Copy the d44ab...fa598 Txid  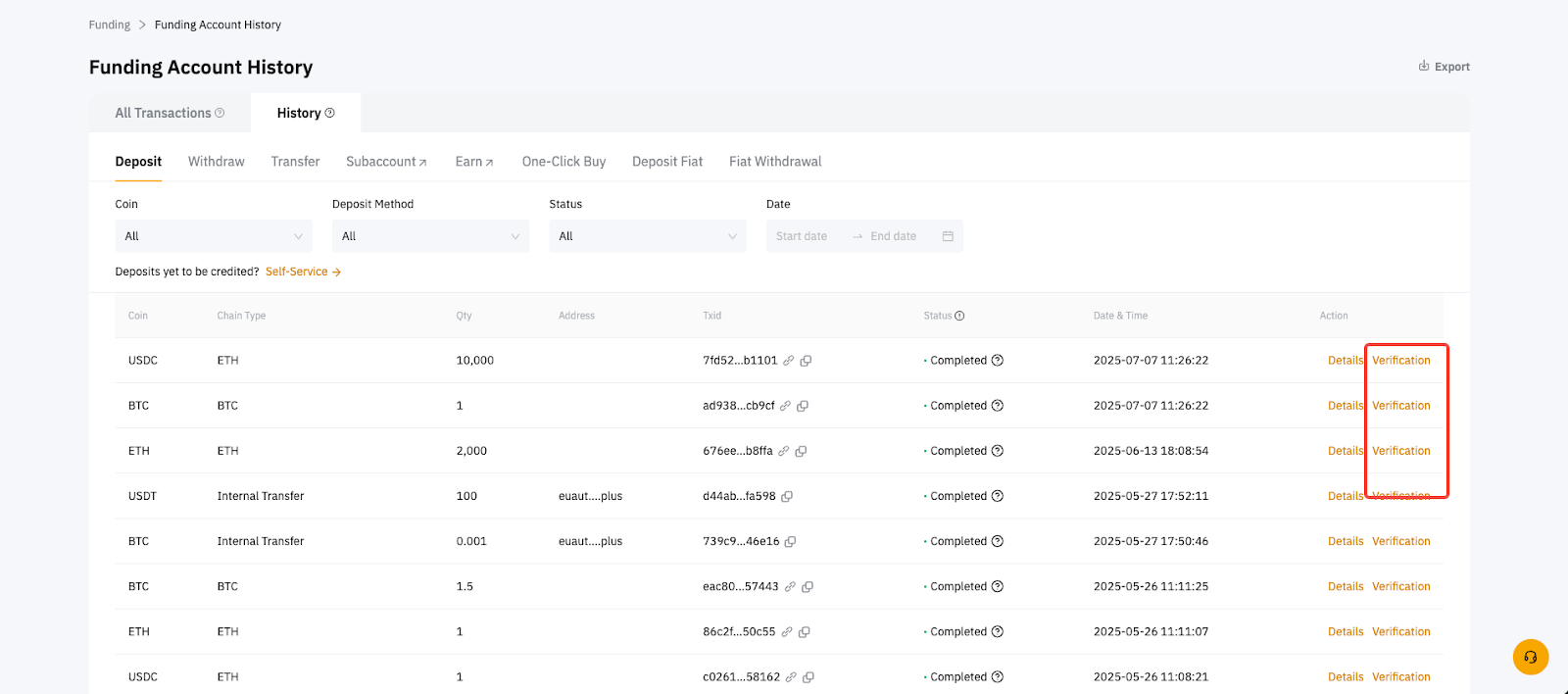[787, 496]
